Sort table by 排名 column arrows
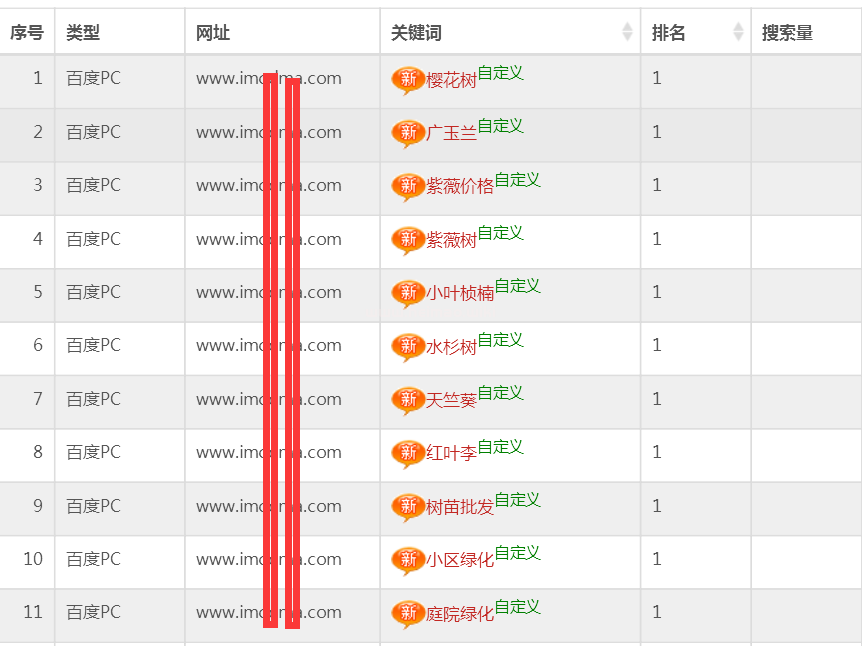 coord(738,32)
